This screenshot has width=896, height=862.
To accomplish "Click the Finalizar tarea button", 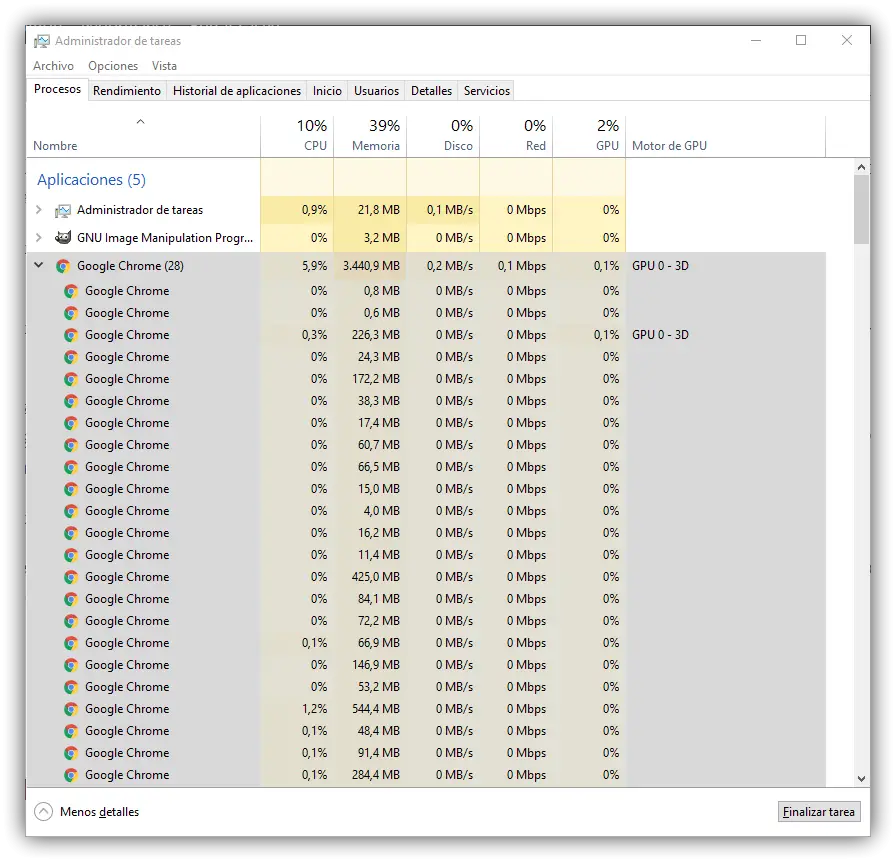I will coord(818,812).
